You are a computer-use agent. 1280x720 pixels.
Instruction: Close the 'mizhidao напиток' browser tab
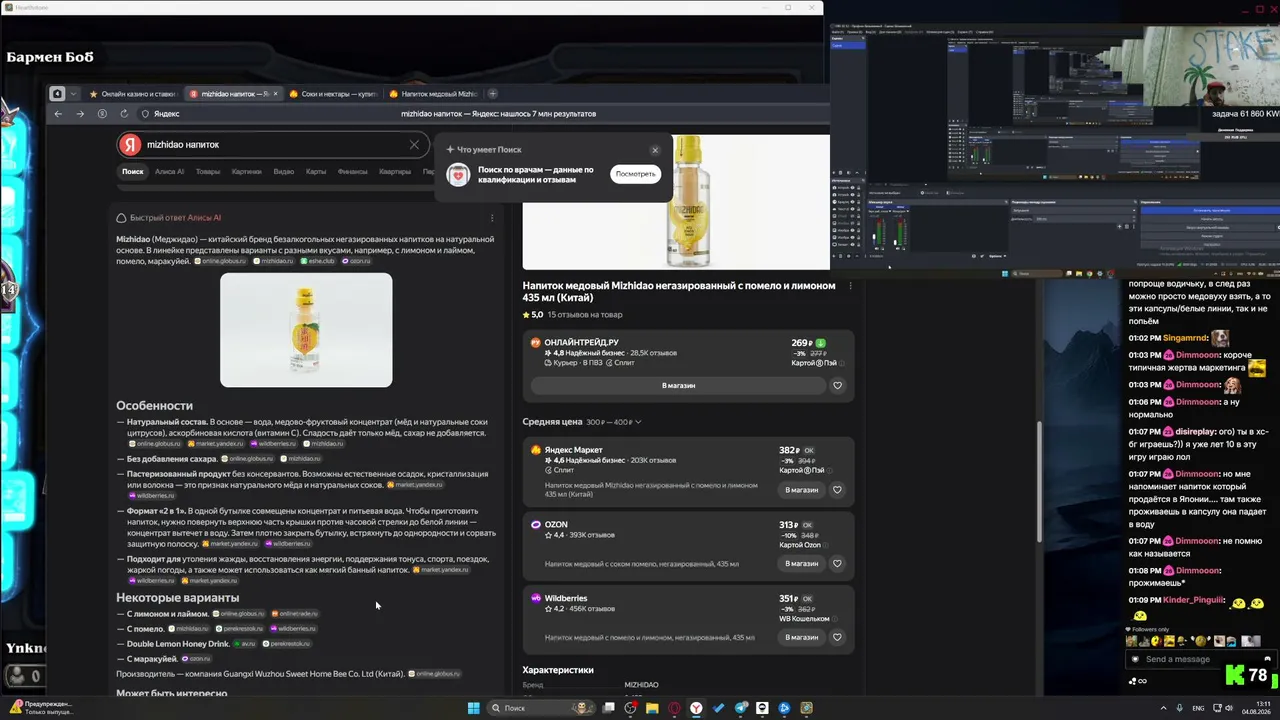click(275, 94)
